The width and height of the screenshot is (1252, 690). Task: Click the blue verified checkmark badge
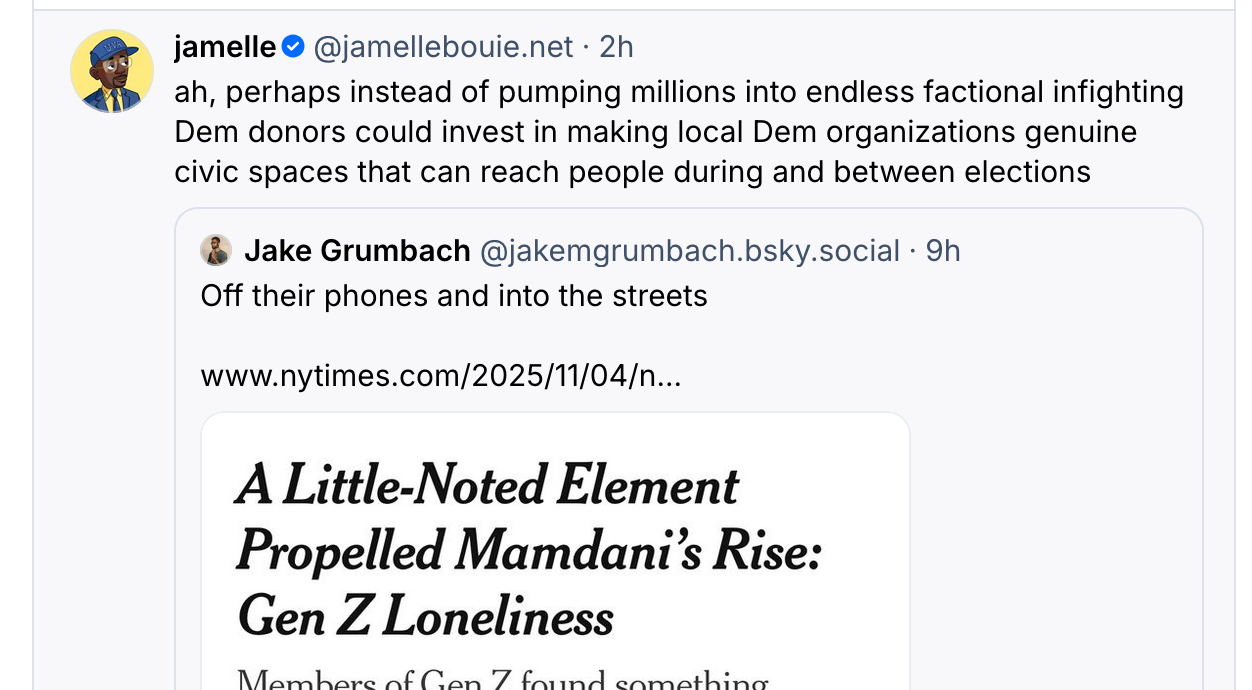[293, 46]
